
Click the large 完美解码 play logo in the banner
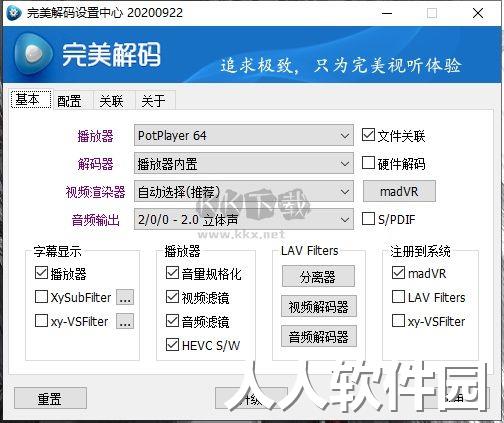[34, 54]
